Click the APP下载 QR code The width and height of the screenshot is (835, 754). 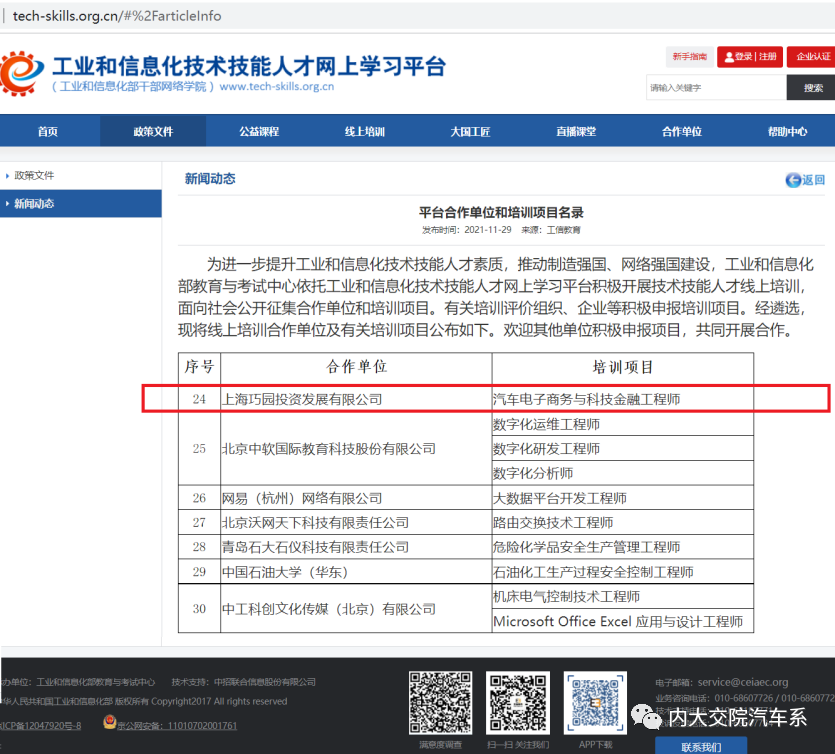[595, 702]
